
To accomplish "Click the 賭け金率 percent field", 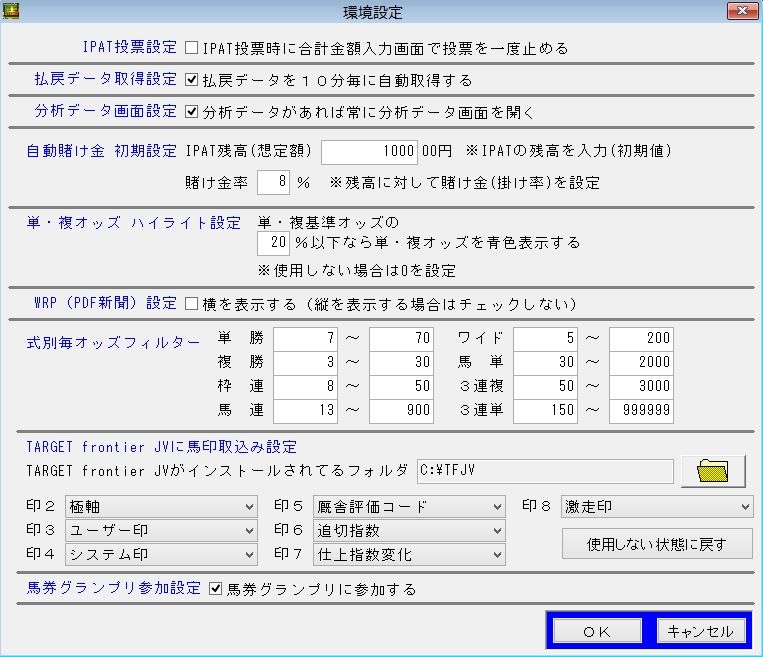I will (273, 182).
